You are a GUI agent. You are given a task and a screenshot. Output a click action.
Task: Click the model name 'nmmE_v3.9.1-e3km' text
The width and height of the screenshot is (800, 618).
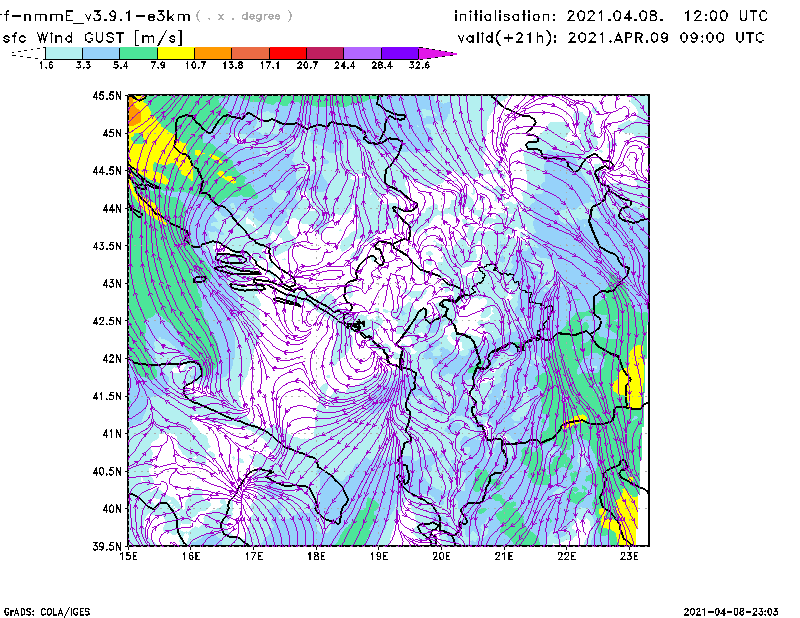pos(107,16)
